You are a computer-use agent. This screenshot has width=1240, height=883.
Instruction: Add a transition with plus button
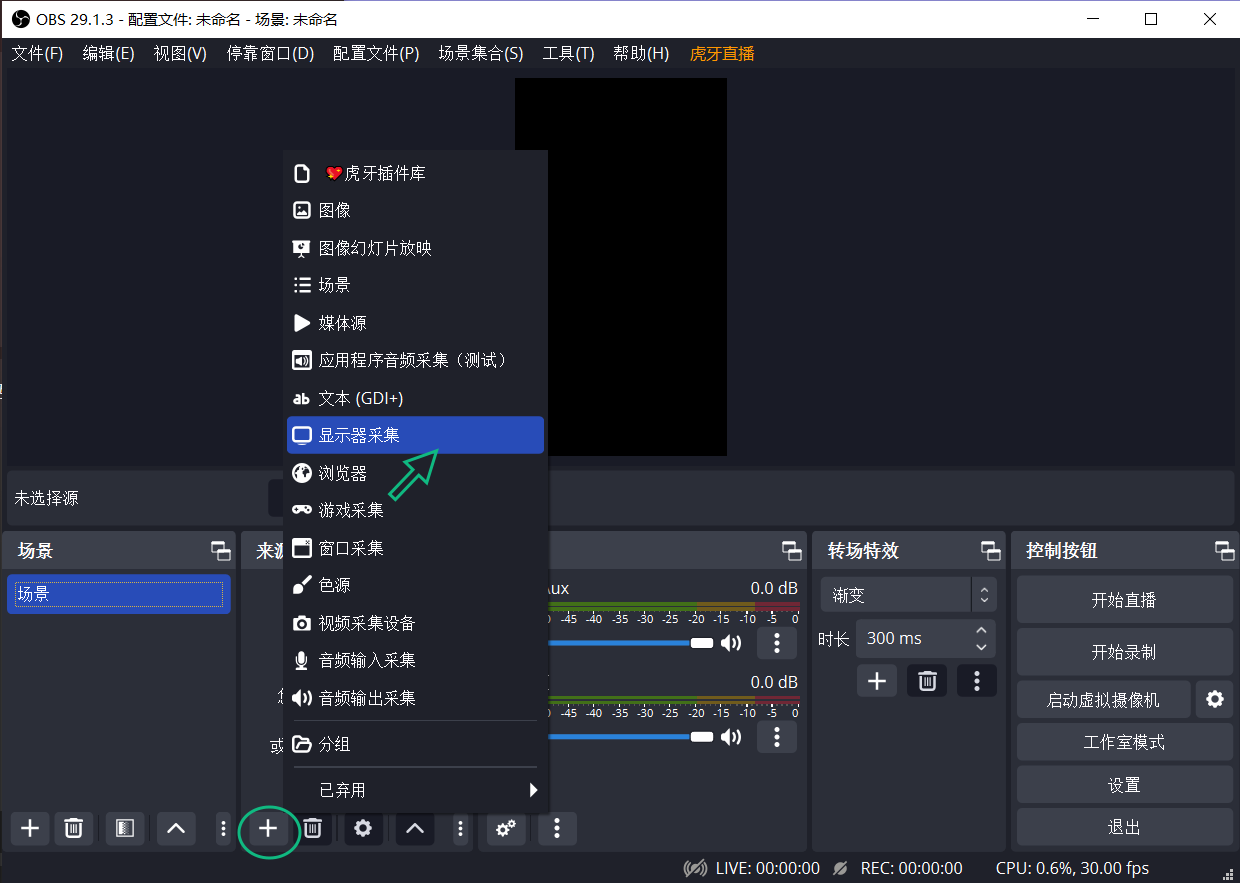[x=876, y=681]
